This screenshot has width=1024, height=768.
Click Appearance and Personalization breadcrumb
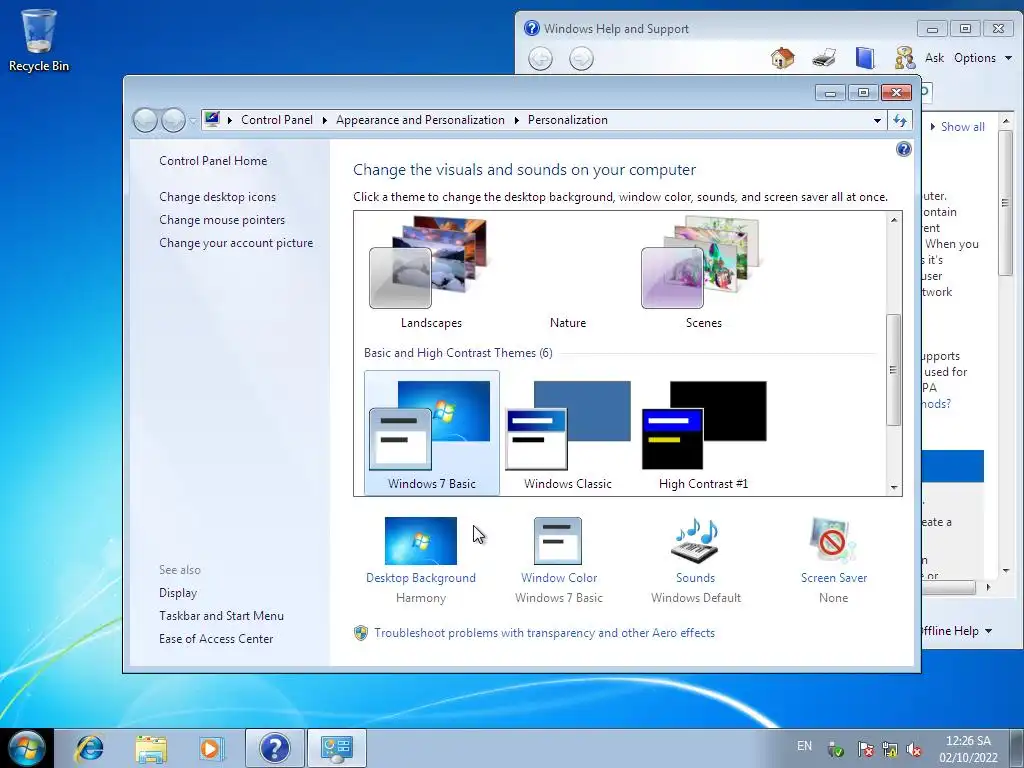420,120
